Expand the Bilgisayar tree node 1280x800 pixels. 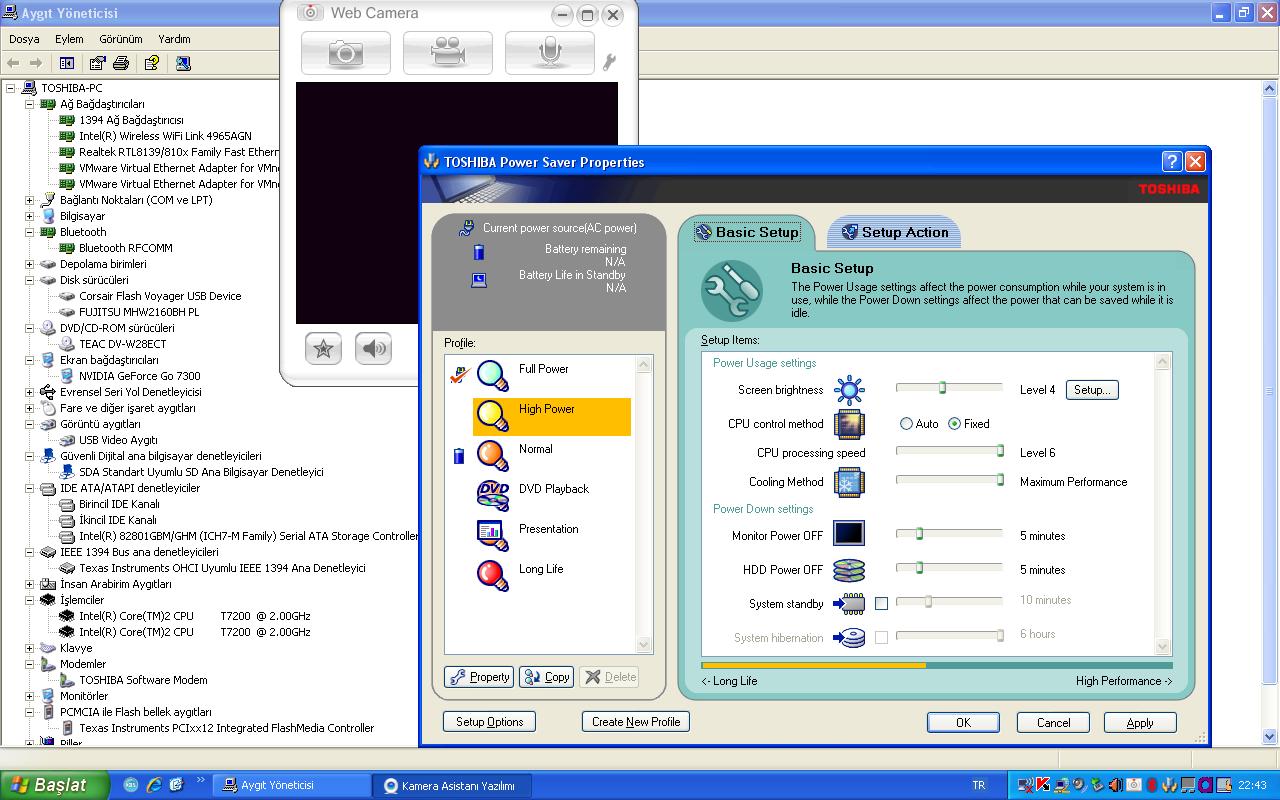[x=30, y=216]
